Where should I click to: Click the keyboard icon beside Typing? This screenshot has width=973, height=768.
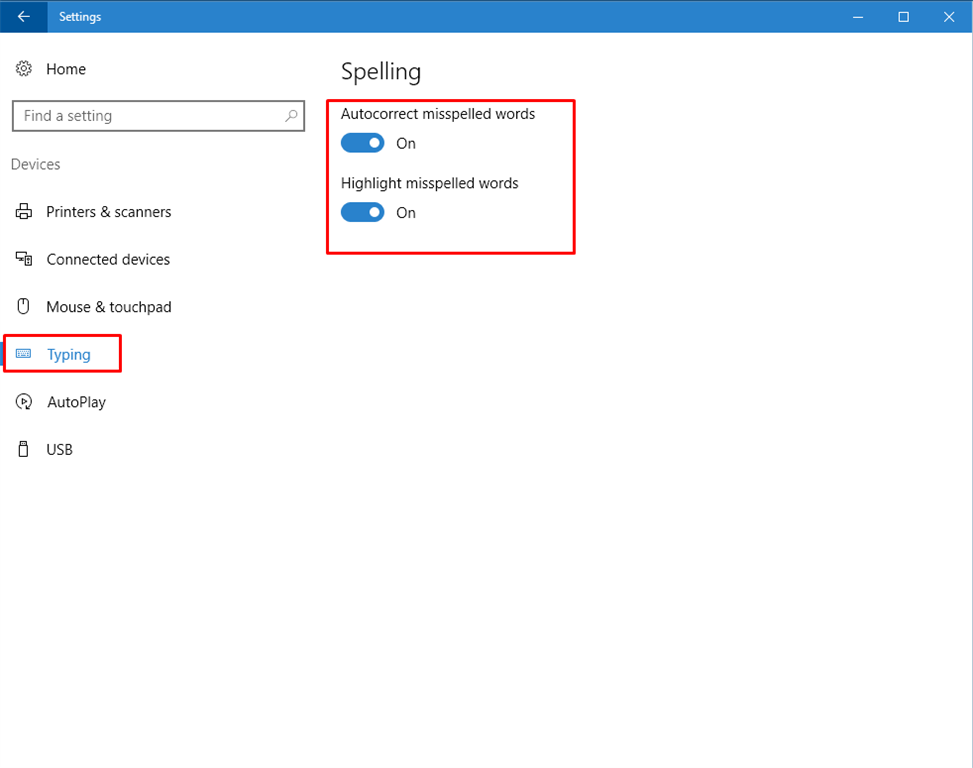click(24, 354)
